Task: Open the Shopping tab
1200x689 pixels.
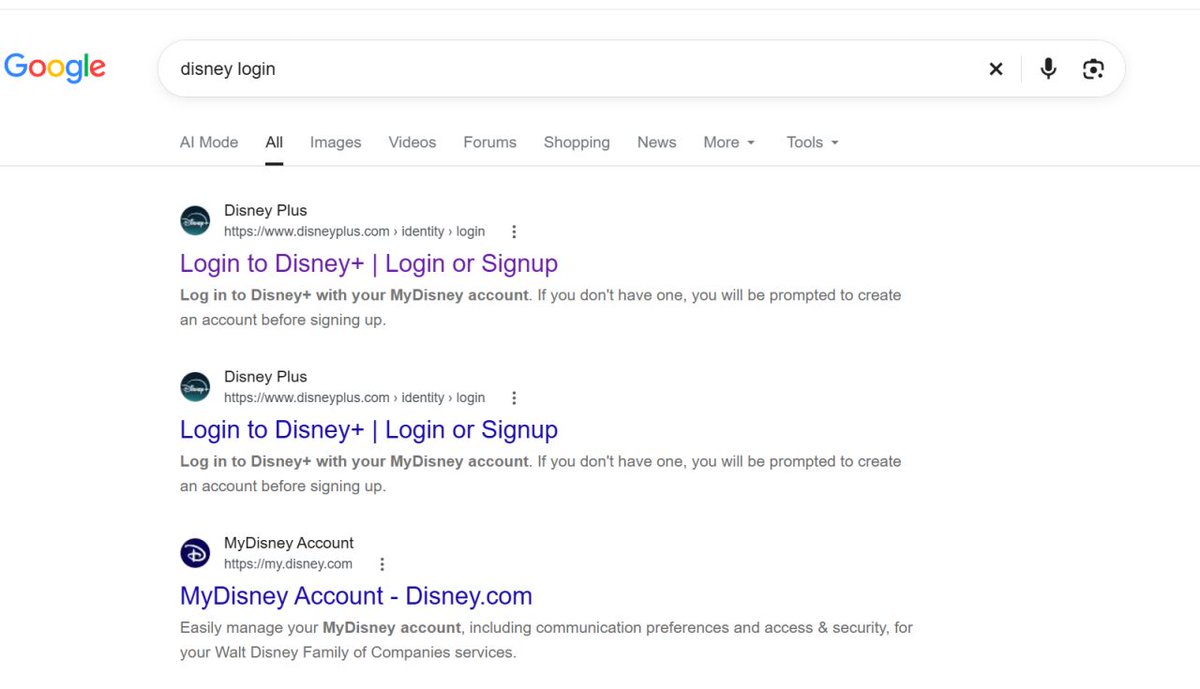Action: tap(577, 142)
